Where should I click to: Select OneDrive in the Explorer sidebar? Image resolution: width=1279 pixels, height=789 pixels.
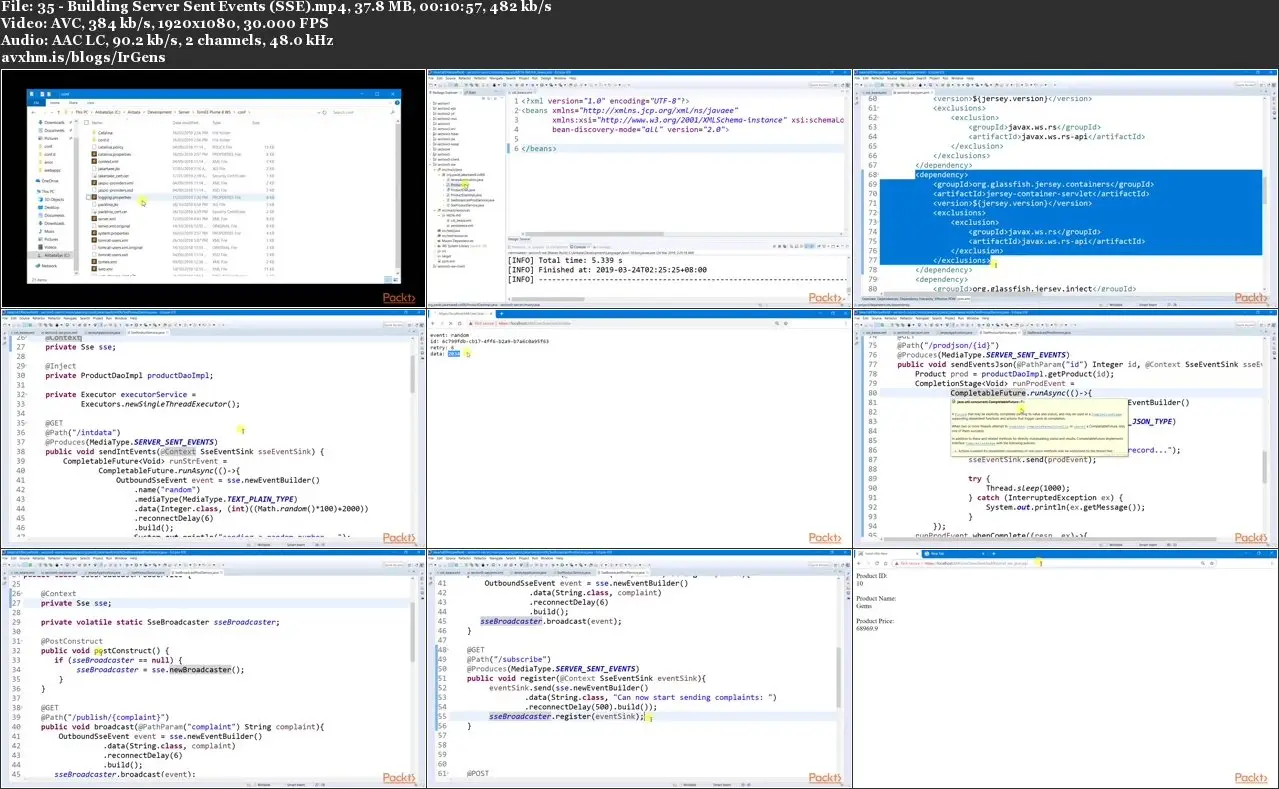point(52,180)
